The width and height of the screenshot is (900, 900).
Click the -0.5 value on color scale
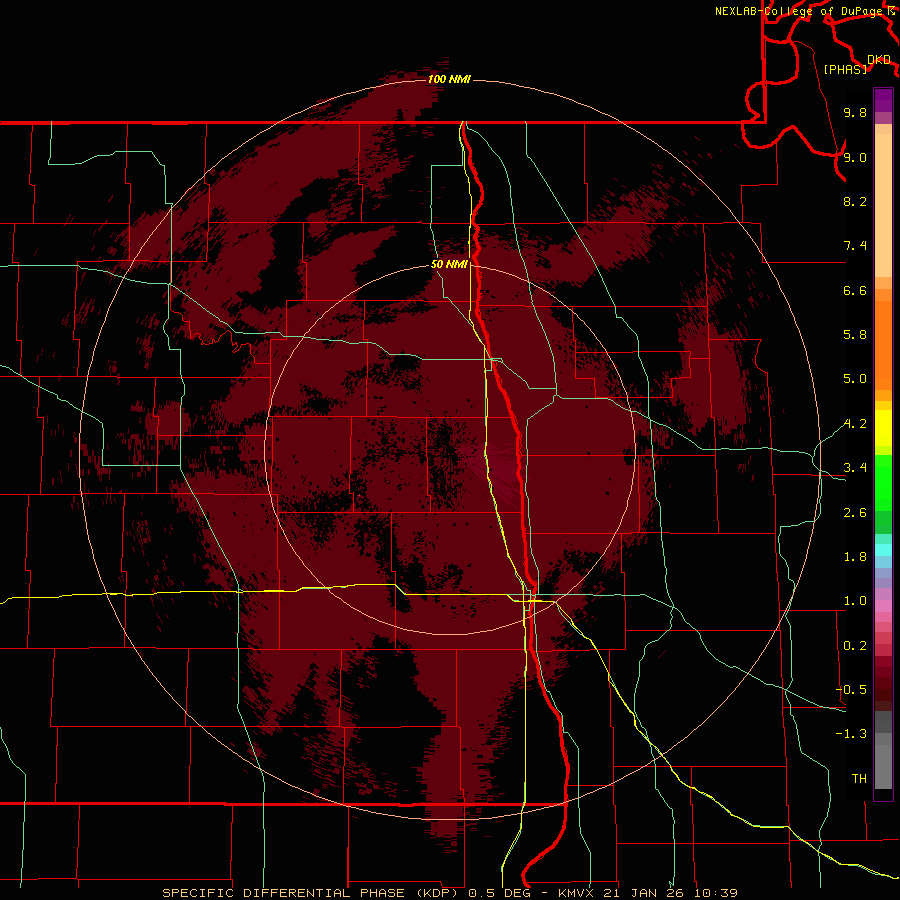(x=851, y=690)
